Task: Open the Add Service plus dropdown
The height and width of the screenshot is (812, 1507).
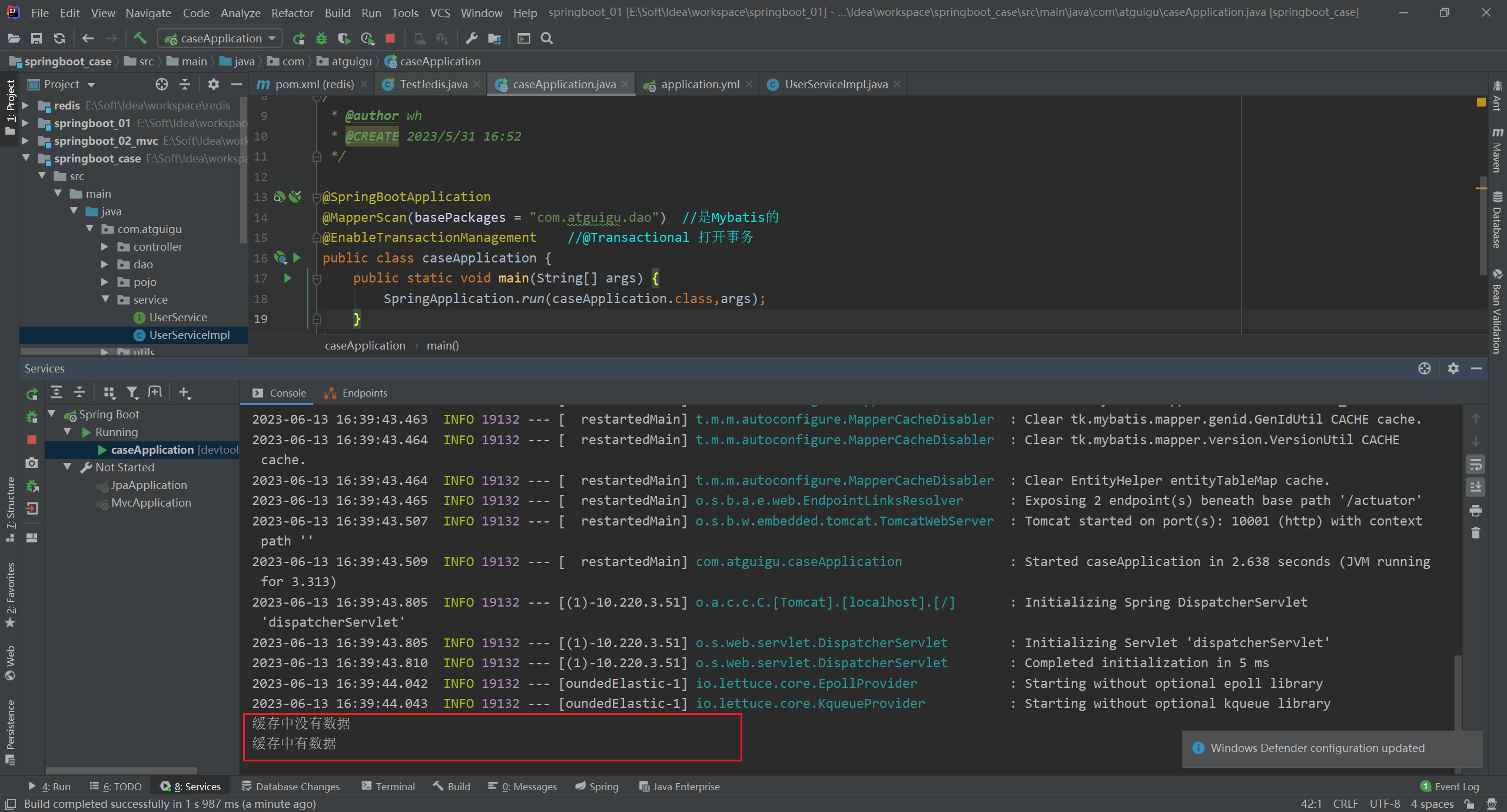Action: tap(185, 392)
